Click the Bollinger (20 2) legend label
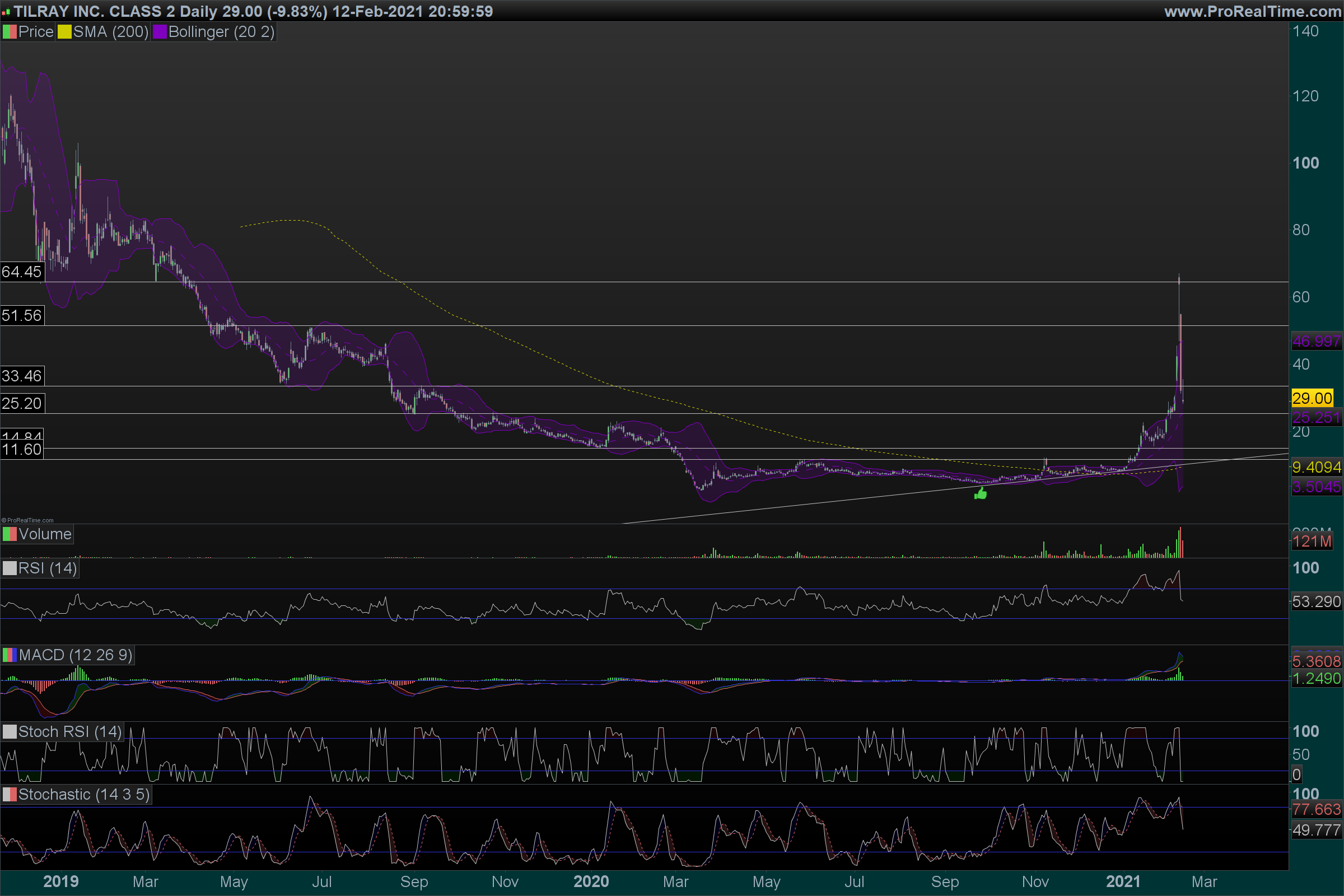This screenshot has height=896, width=1344. (x=221, y=32)
